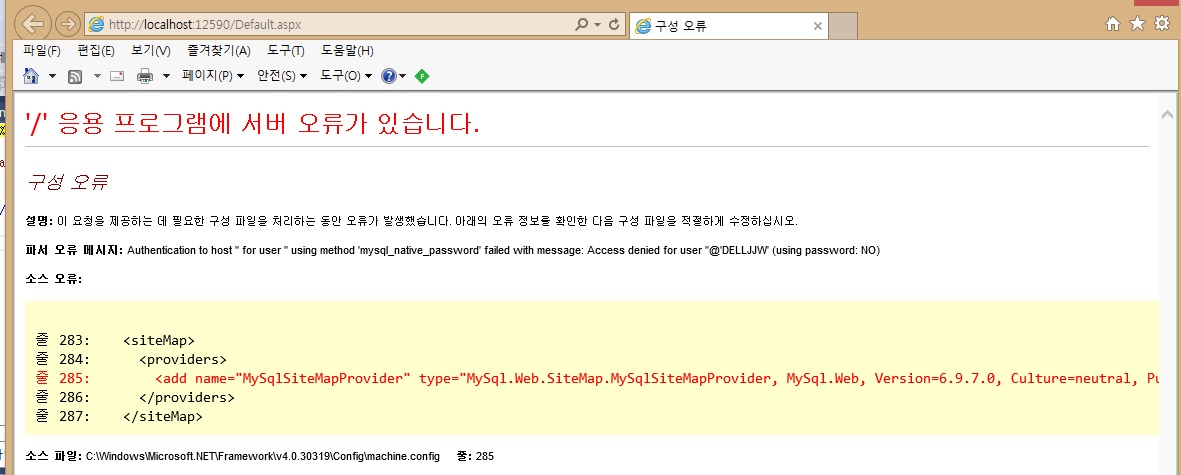This screenshot has height=475, width=1181.
Task: Open the gear Tools icon at top right
Action: coord(1161,24)
